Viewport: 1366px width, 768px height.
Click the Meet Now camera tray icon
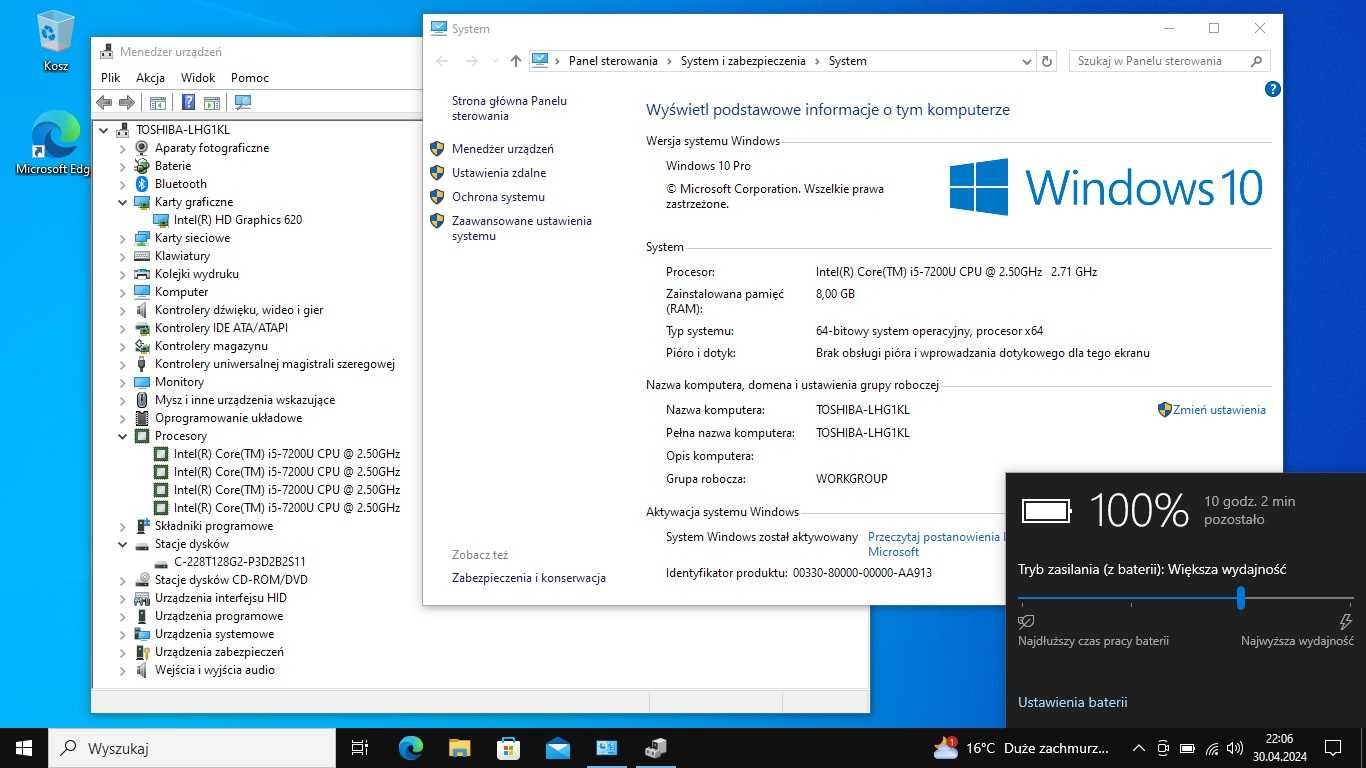click(x=1163, y=748)
